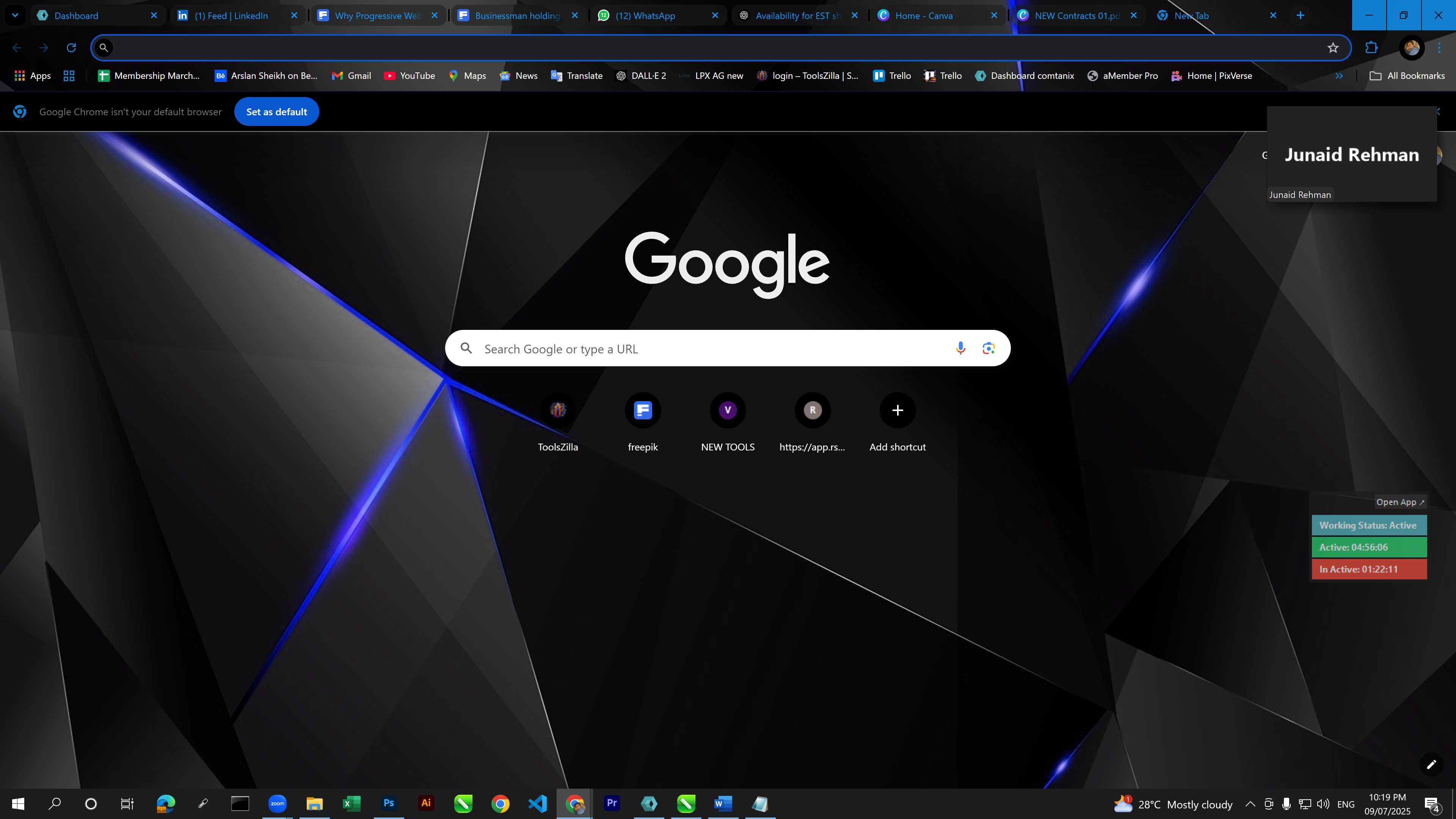
Task: Open Excel from the taskbar
Action: point(351,803)
